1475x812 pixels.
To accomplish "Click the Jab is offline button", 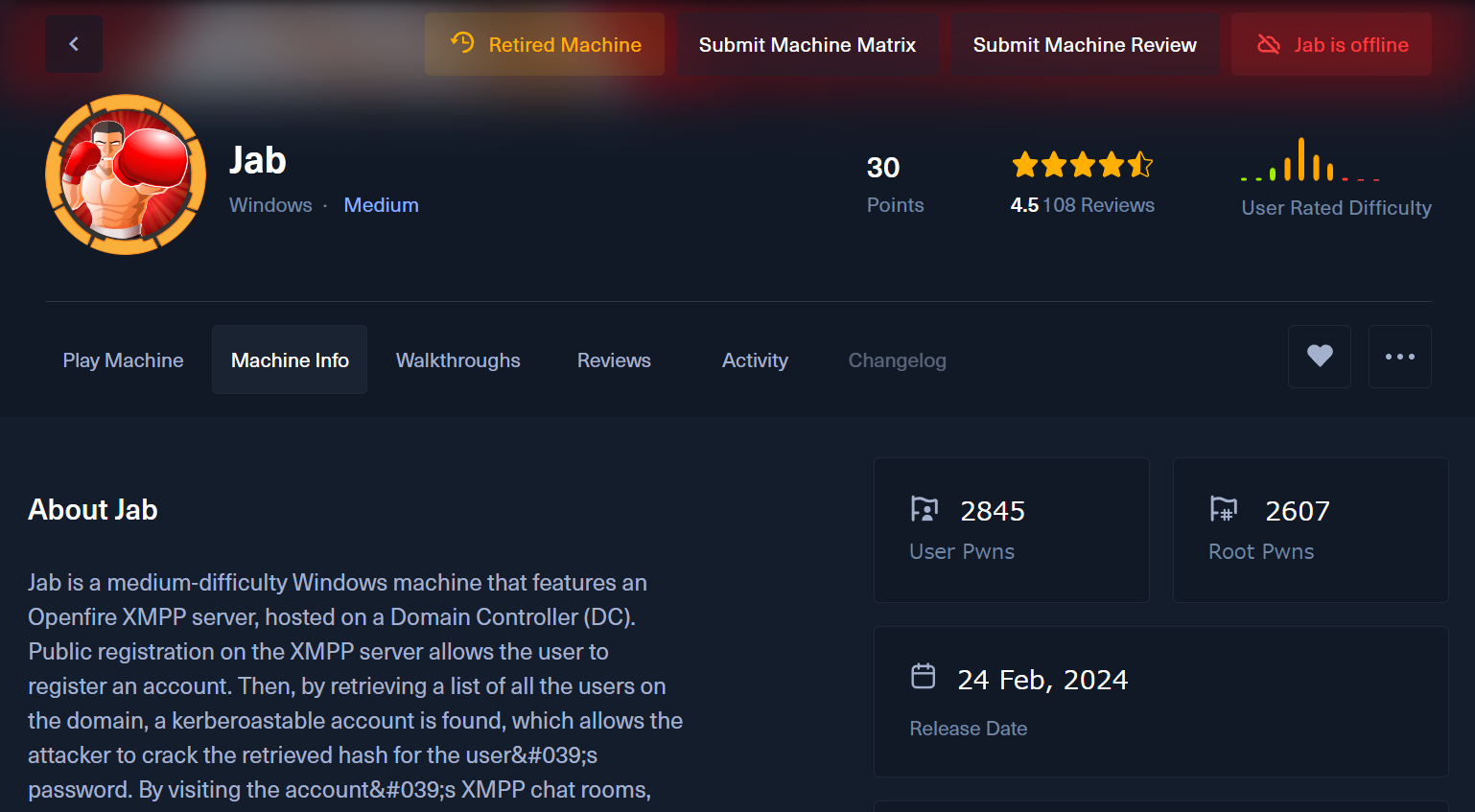I will [x=1331, y=44].
